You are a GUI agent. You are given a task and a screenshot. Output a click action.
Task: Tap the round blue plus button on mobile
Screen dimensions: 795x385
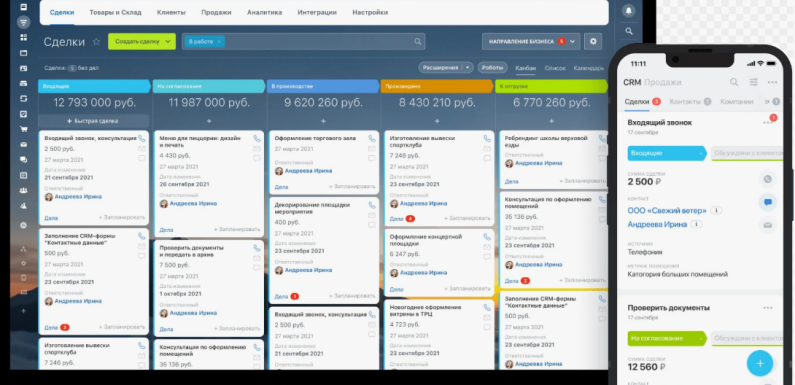click(760, 363)
